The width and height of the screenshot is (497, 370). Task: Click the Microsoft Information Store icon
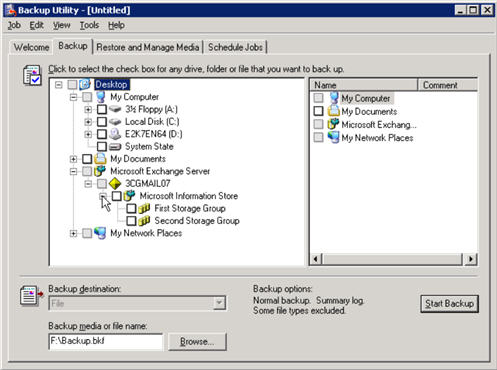click(x=130, y=196)
